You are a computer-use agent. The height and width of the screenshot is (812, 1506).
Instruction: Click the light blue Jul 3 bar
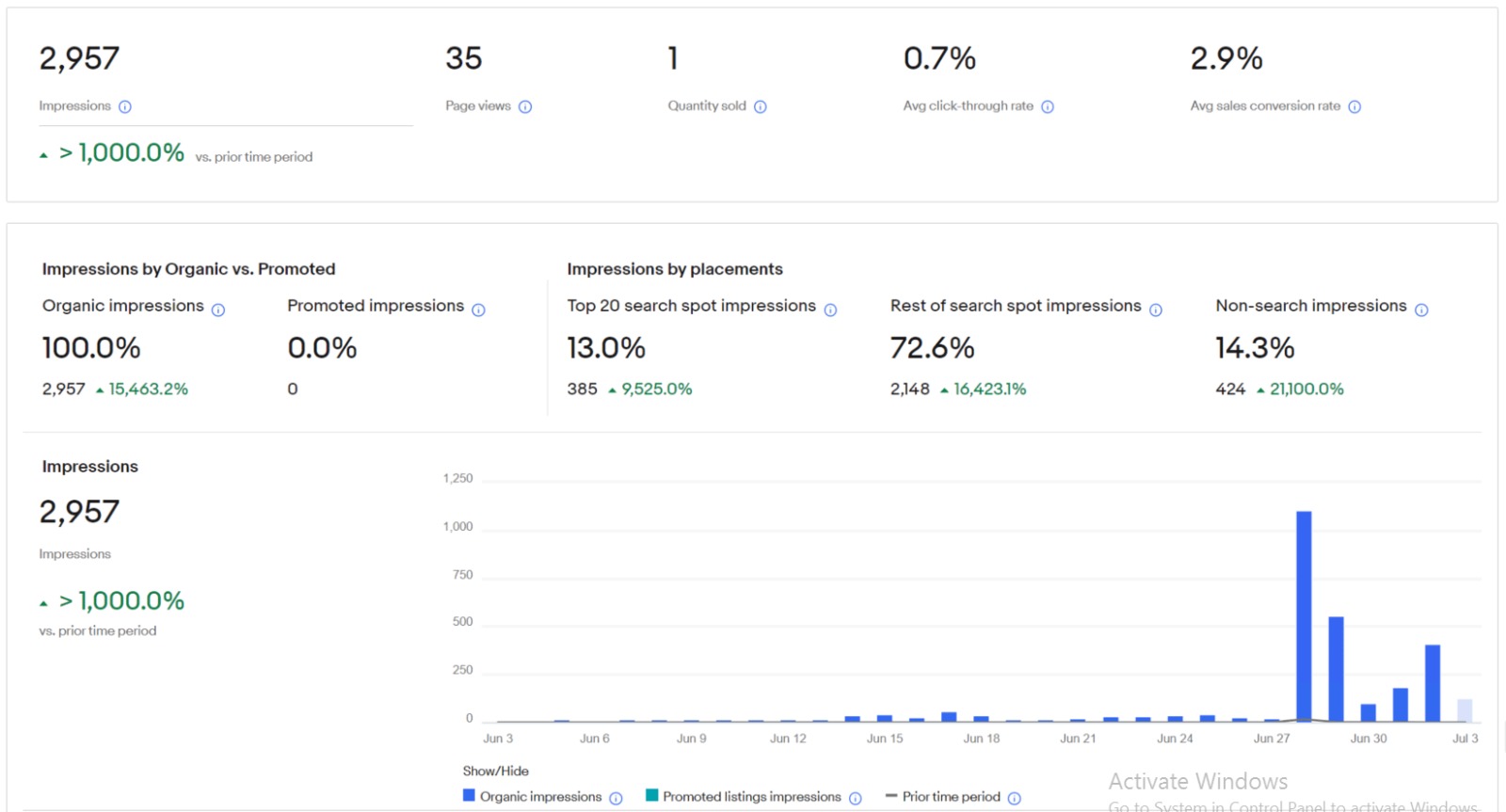[1465, 710]
